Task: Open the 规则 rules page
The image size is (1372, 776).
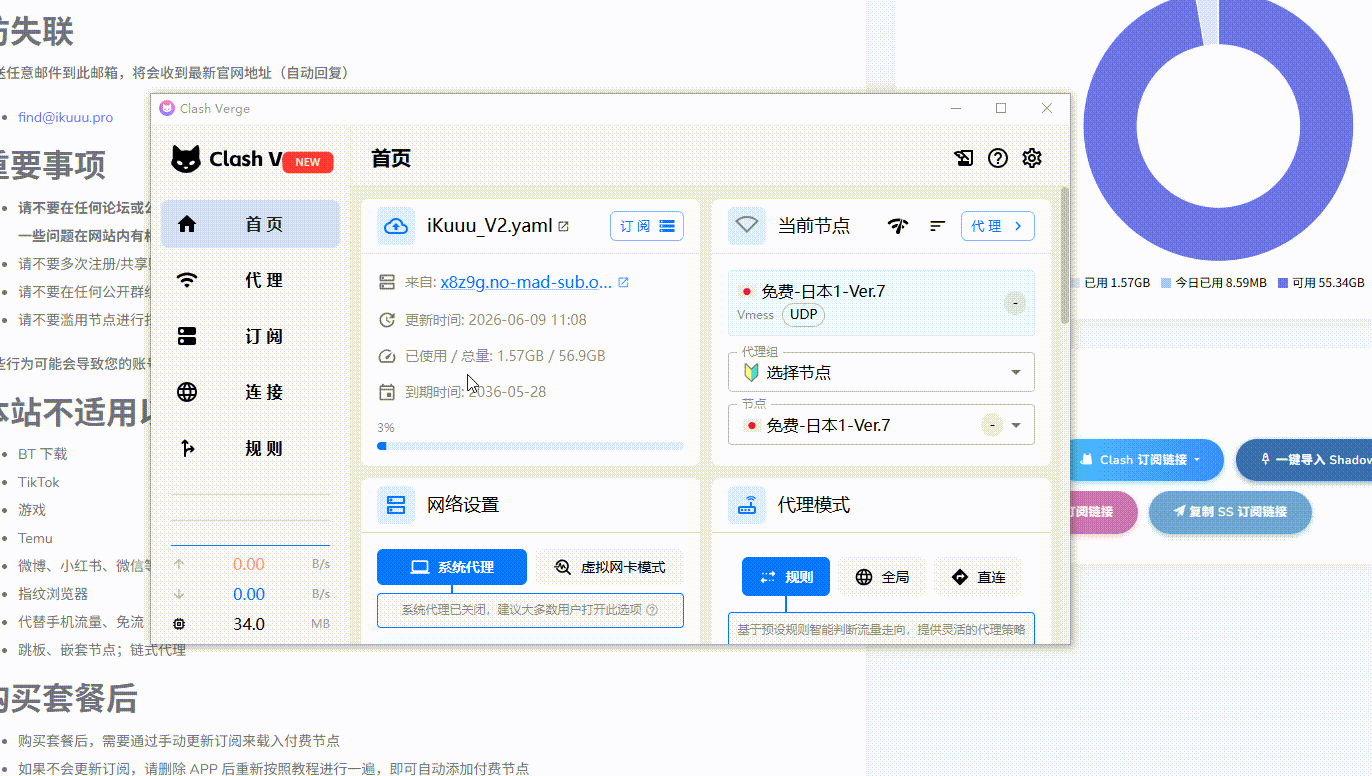Action: pyautogui.click(x=250, y=448)
